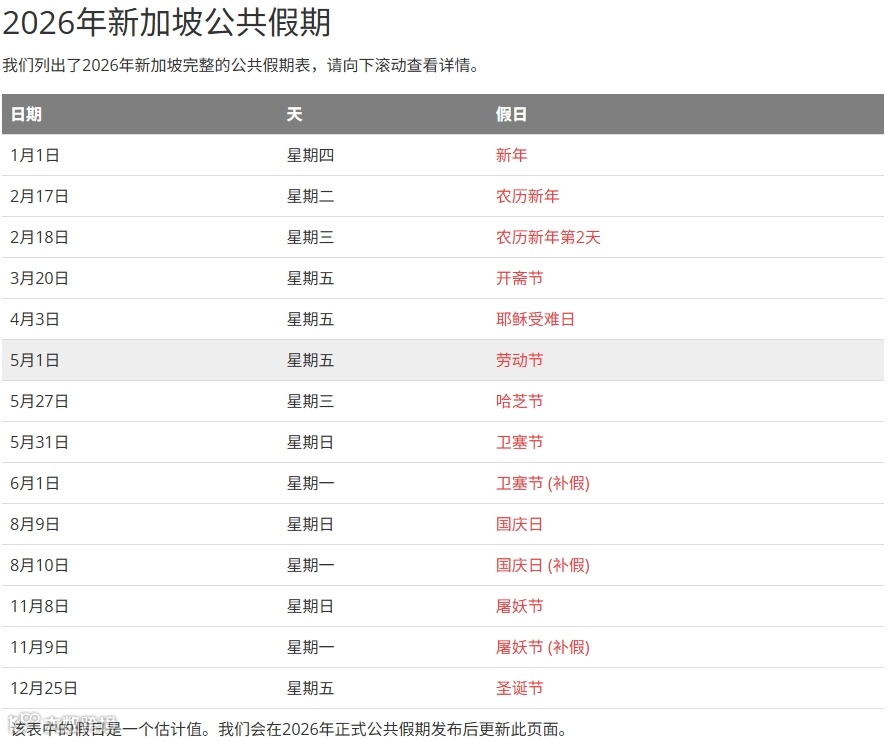This screenshot has width=892, height=741.
Task: Select the 日期 column header
Action: tap(26, 114)
